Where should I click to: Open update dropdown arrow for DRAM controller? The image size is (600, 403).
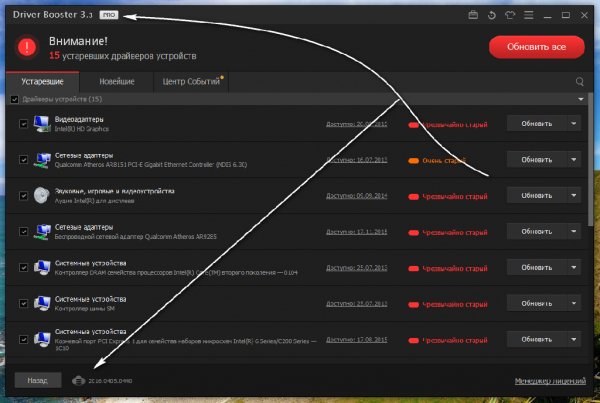point(574,268)
